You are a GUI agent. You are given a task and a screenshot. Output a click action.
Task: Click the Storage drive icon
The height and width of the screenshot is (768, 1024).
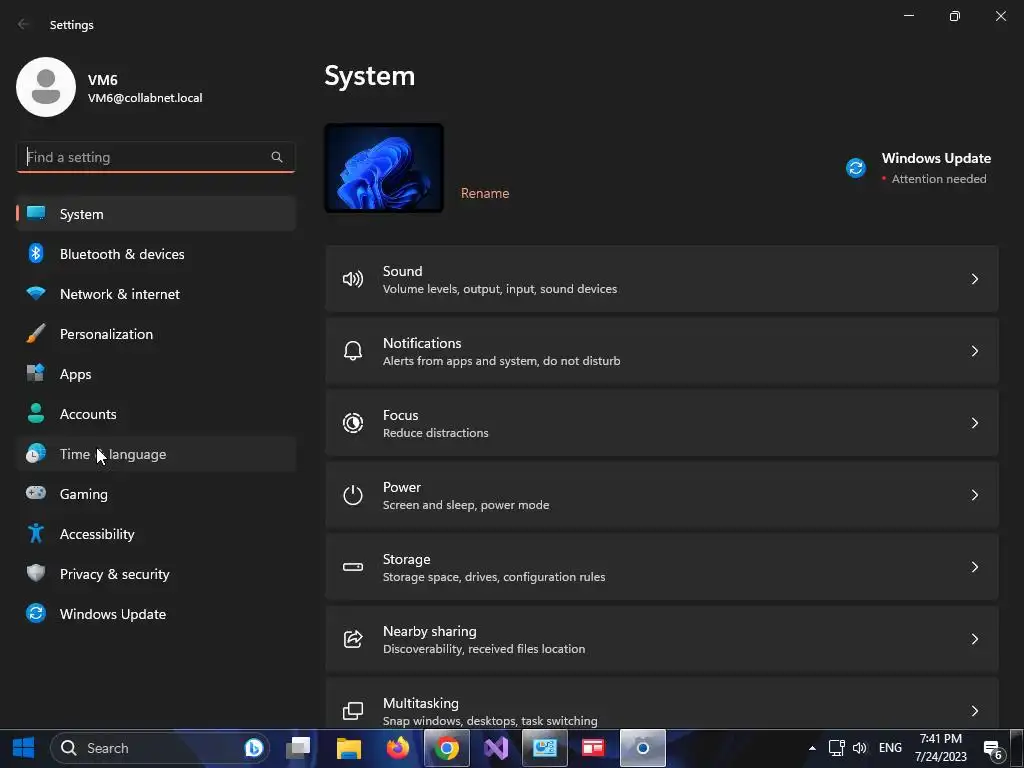353,567
